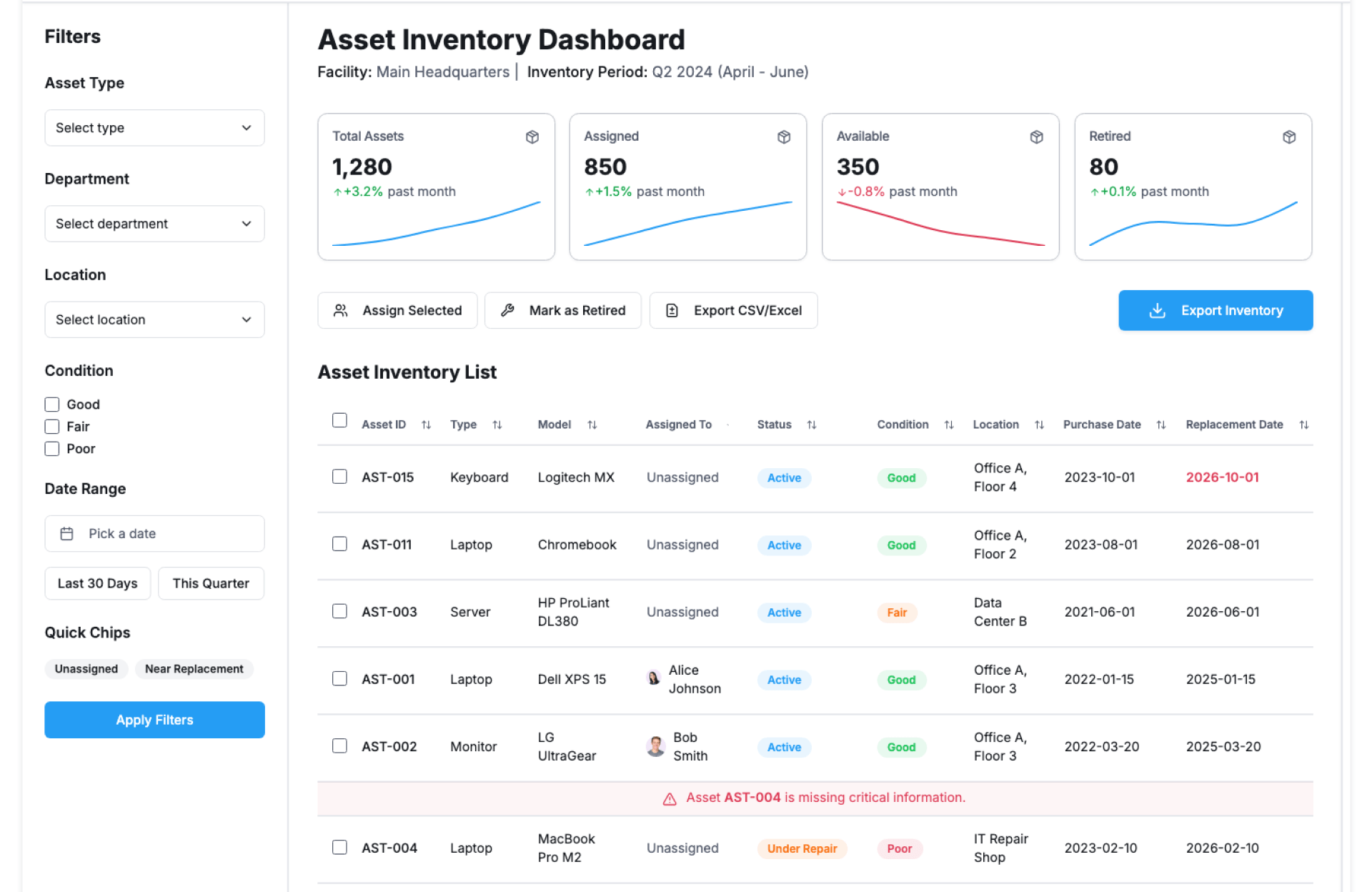Viewport: 1372px width, 892px height.
Task: Click Alice Johnson's avatar image
Action: [x=654, y=678]
